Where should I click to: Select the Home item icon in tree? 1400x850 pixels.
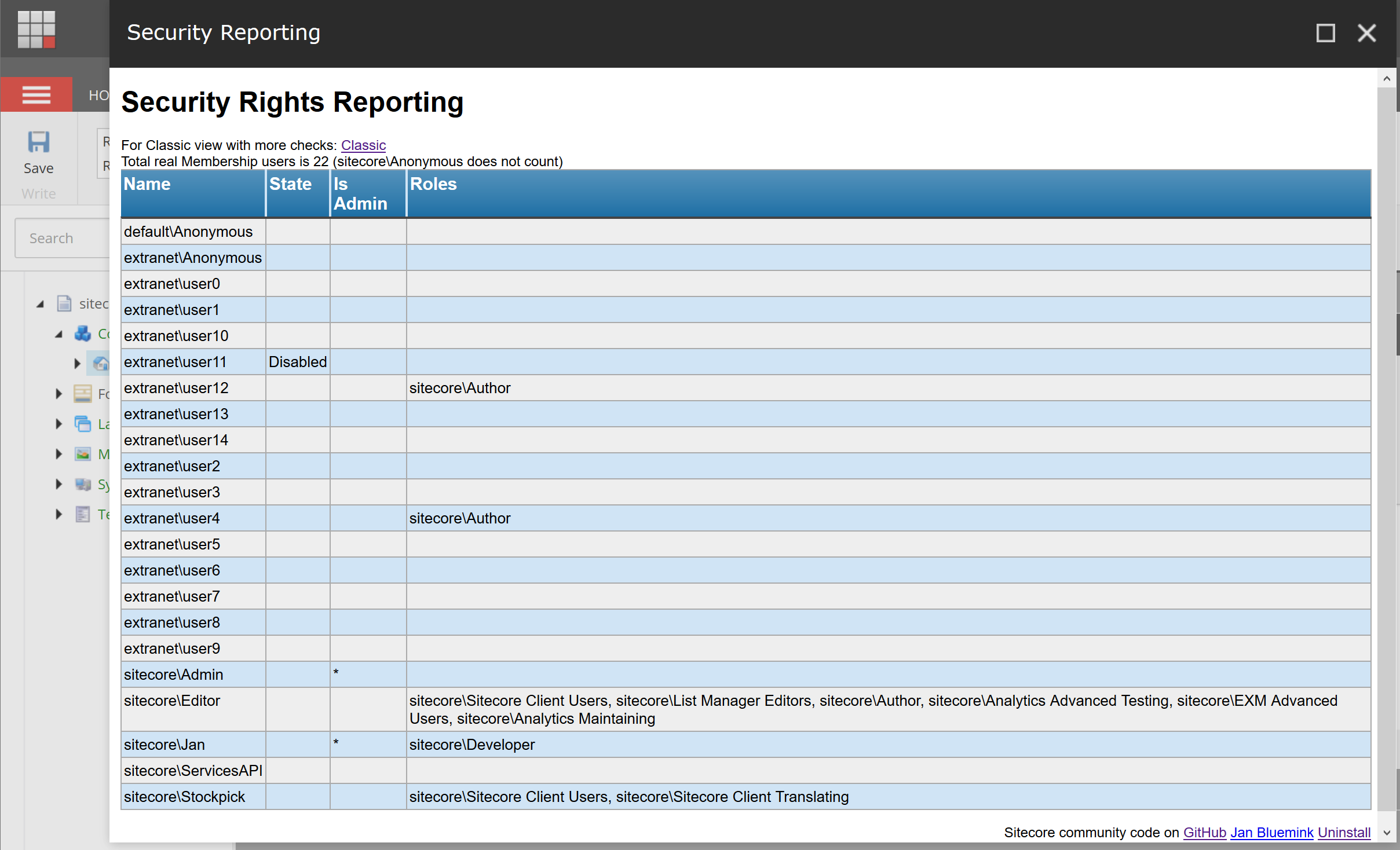click(x=101, y=364)
